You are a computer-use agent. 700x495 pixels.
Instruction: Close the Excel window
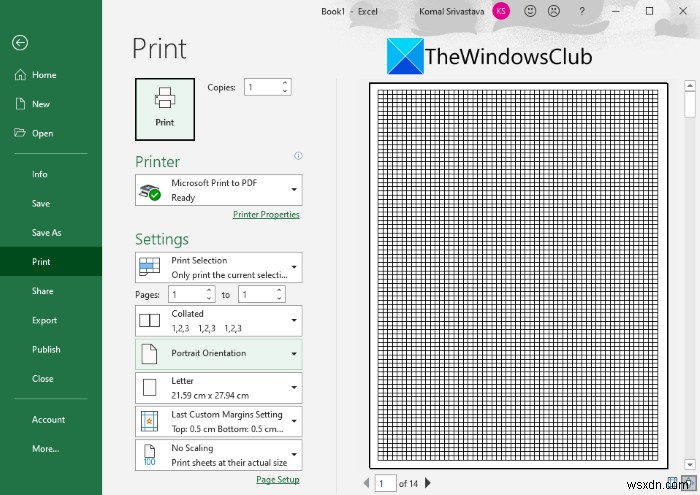(x=683, y=11)
